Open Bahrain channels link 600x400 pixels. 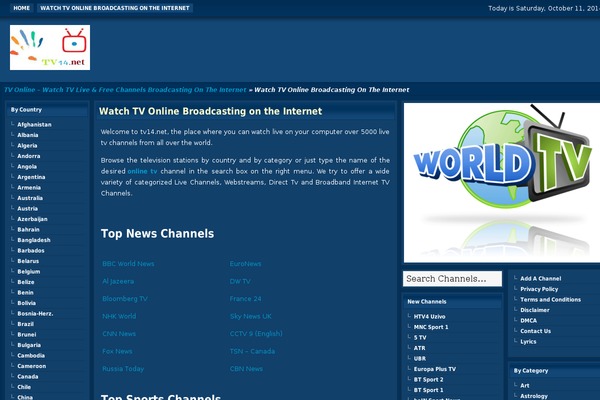28,230
